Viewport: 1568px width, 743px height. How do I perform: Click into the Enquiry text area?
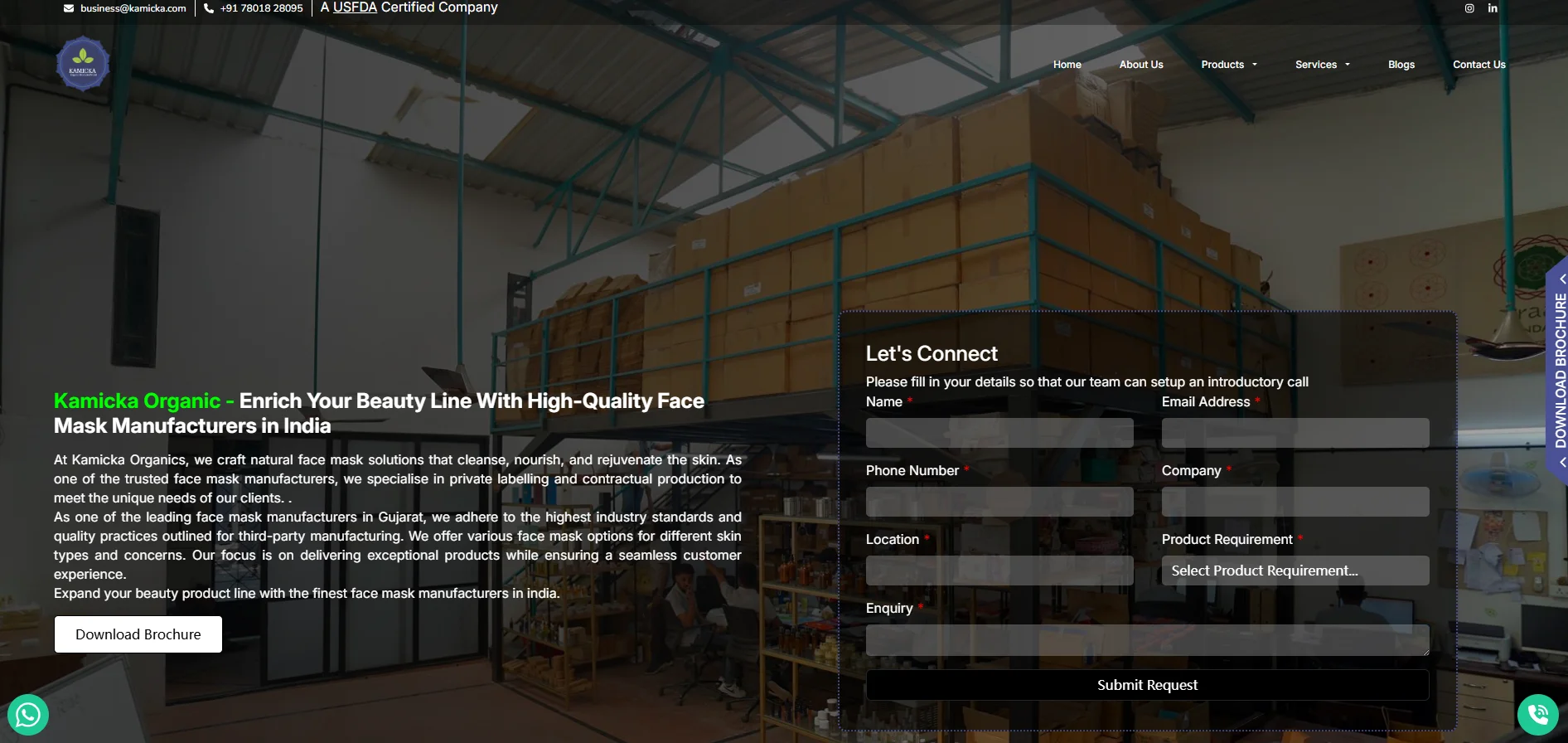(x=1147, y=640)
